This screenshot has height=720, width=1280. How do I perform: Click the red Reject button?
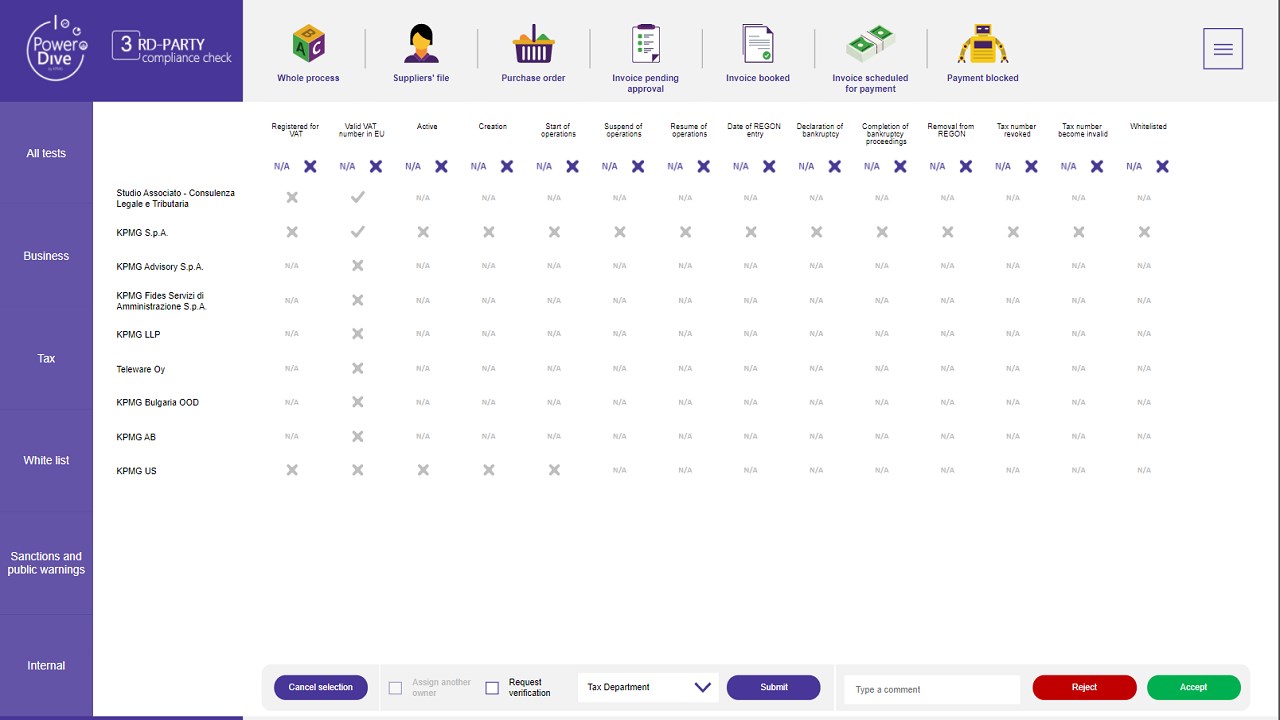coord(1084,687)
